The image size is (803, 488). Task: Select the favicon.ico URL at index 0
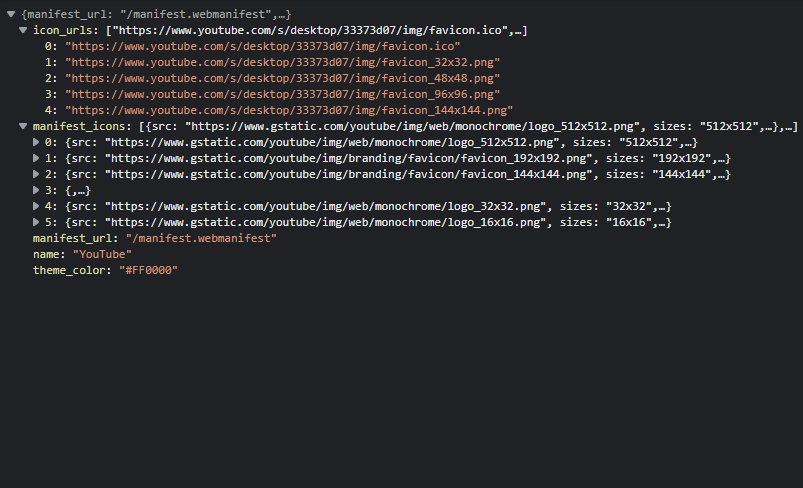[x=263, y=46]
